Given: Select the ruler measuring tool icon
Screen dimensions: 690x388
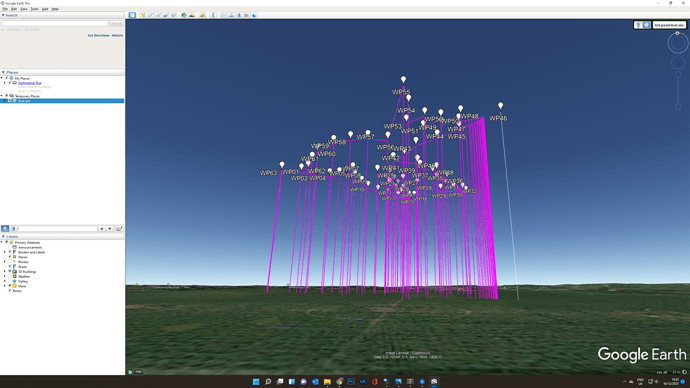Looking at the screenshot, I should (x=213, y=15).
